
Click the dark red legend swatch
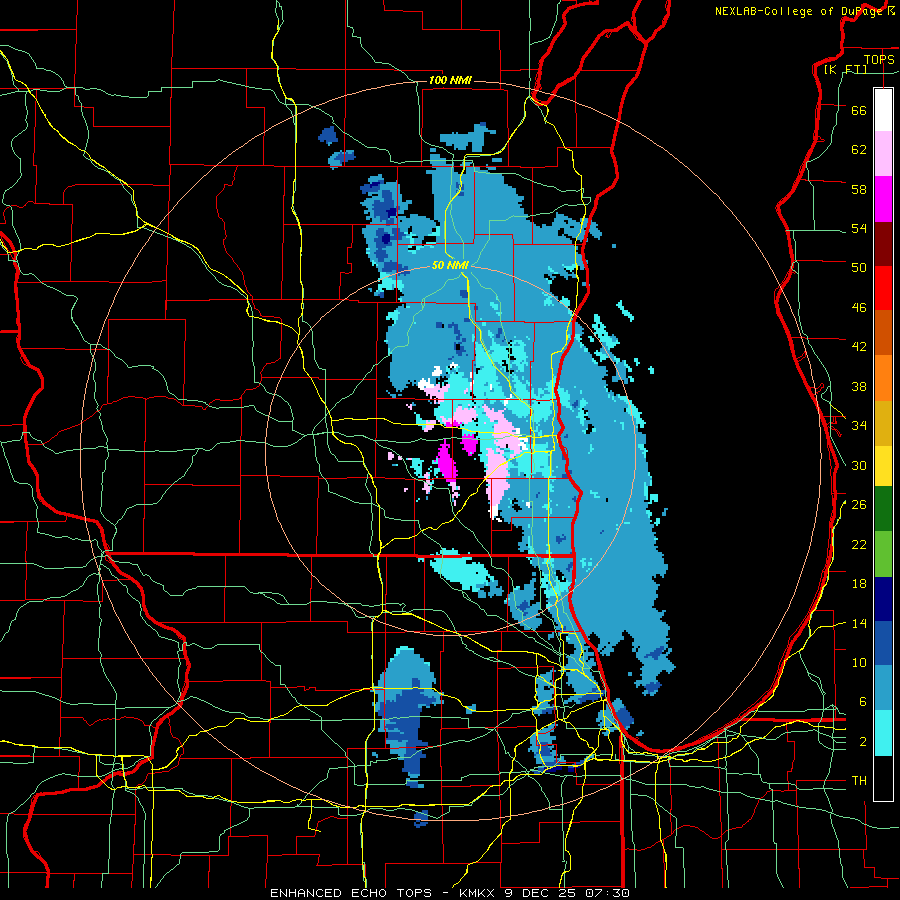[883, 243]
